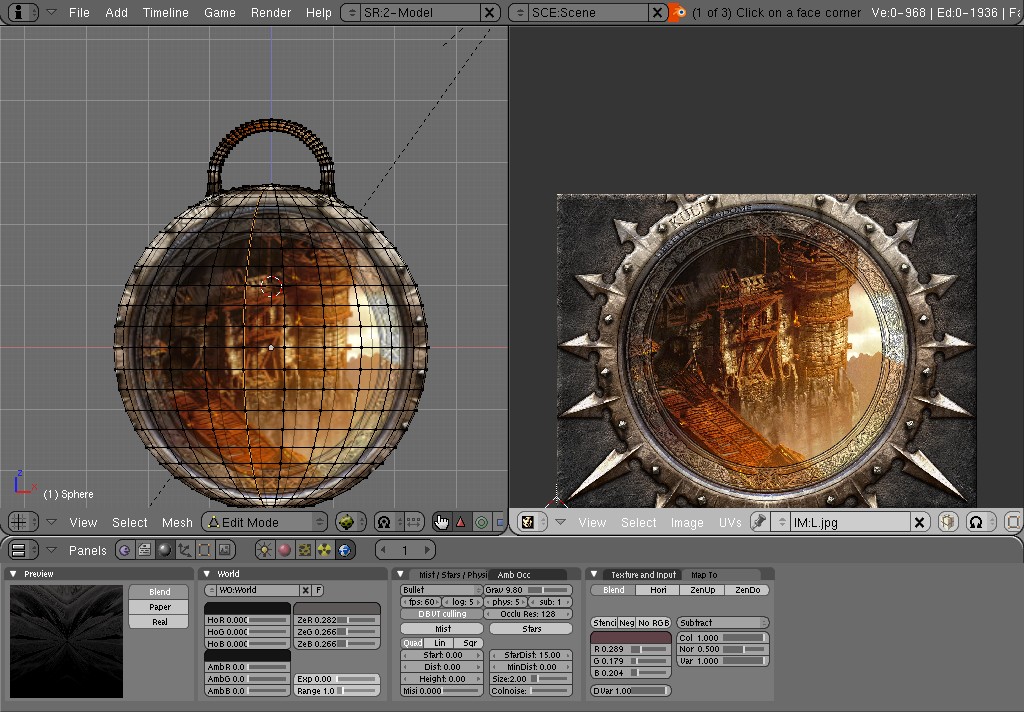Open the Scene context image icon
Screen dimensions: 1024x712
pos(225,550)
